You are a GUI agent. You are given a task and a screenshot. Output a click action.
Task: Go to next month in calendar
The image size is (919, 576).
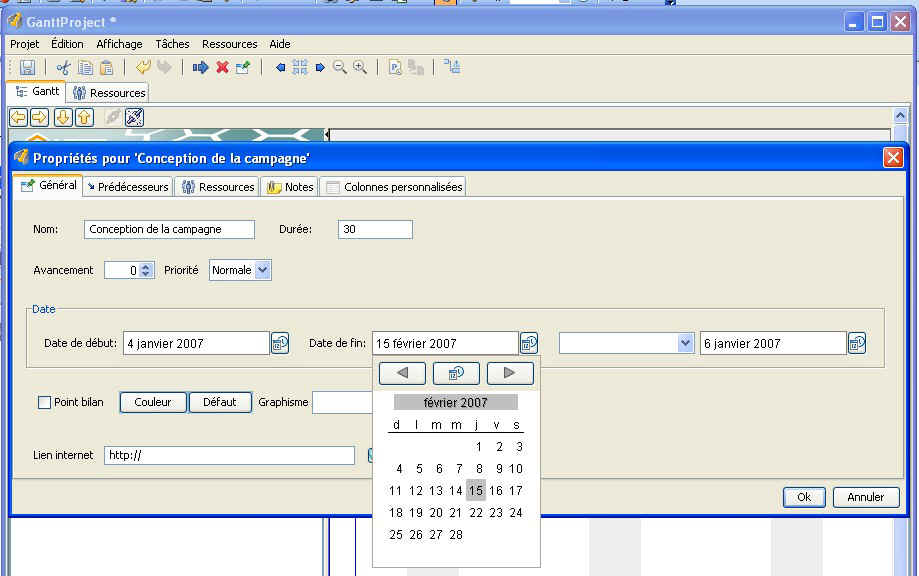pyautogui.click(x=510, y=373)
